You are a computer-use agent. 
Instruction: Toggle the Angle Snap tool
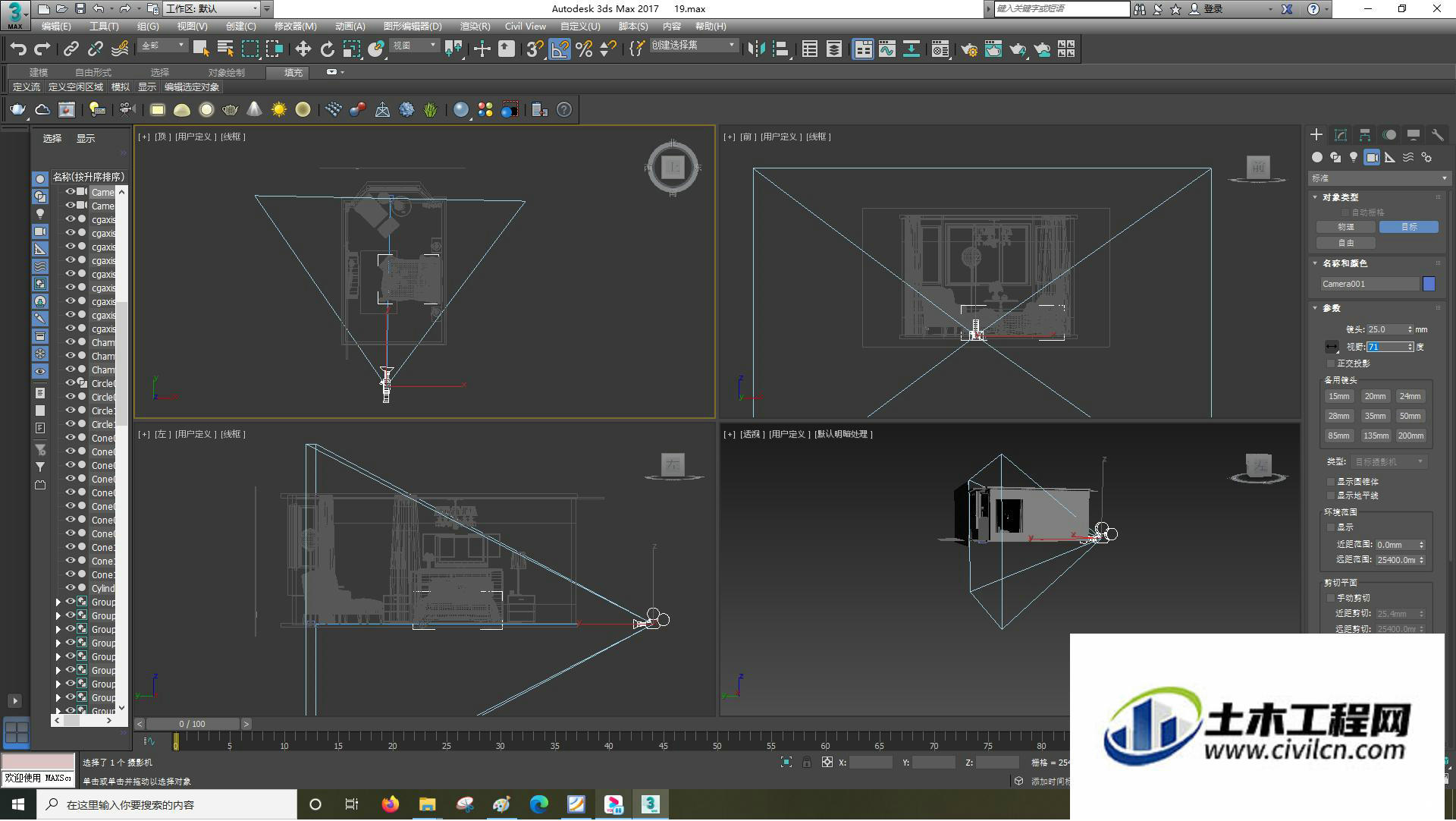(x=560, y=49)
